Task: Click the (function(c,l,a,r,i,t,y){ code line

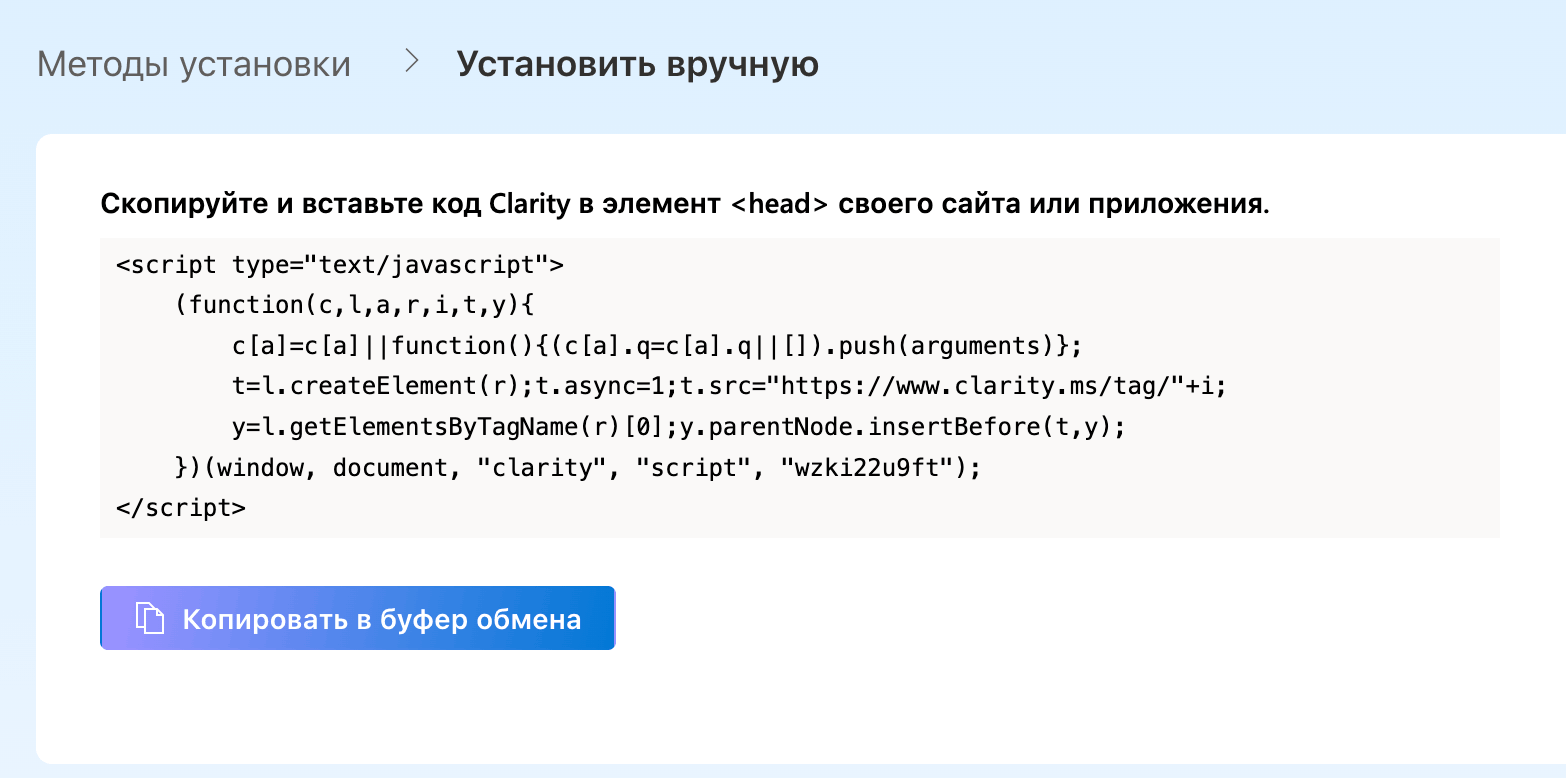Action: pyautogui.click(x=356, y=305)
